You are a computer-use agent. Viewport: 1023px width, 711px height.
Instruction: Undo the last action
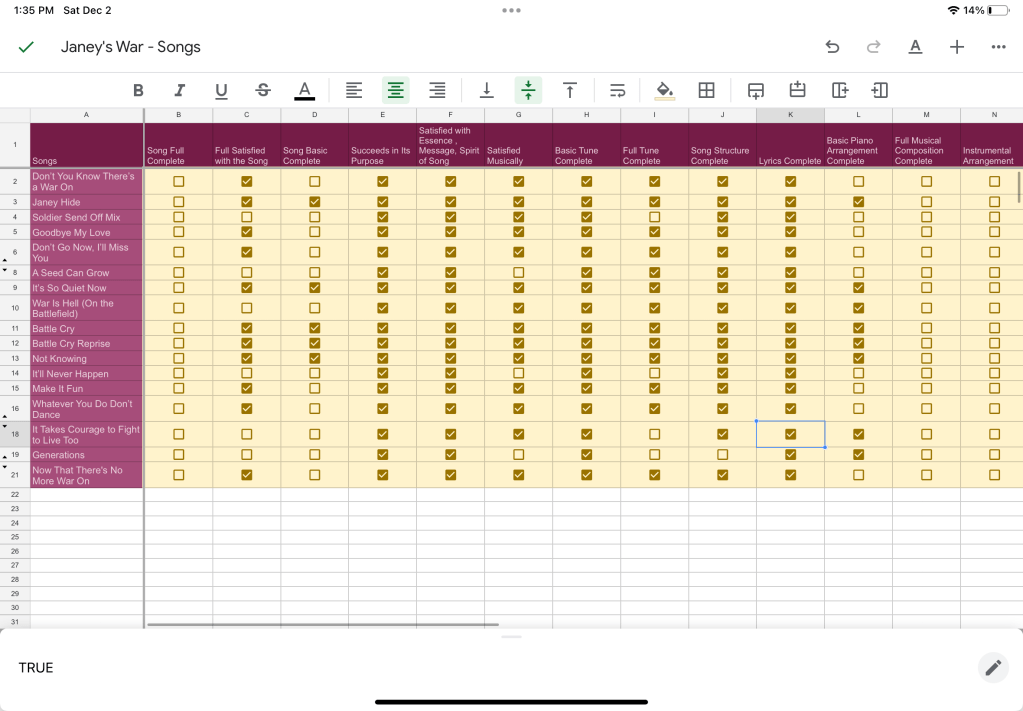tap(832, 47)
